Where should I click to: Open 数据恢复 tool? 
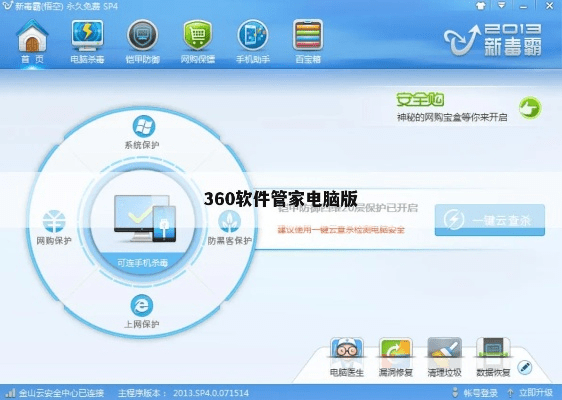[x=493, y=357]
